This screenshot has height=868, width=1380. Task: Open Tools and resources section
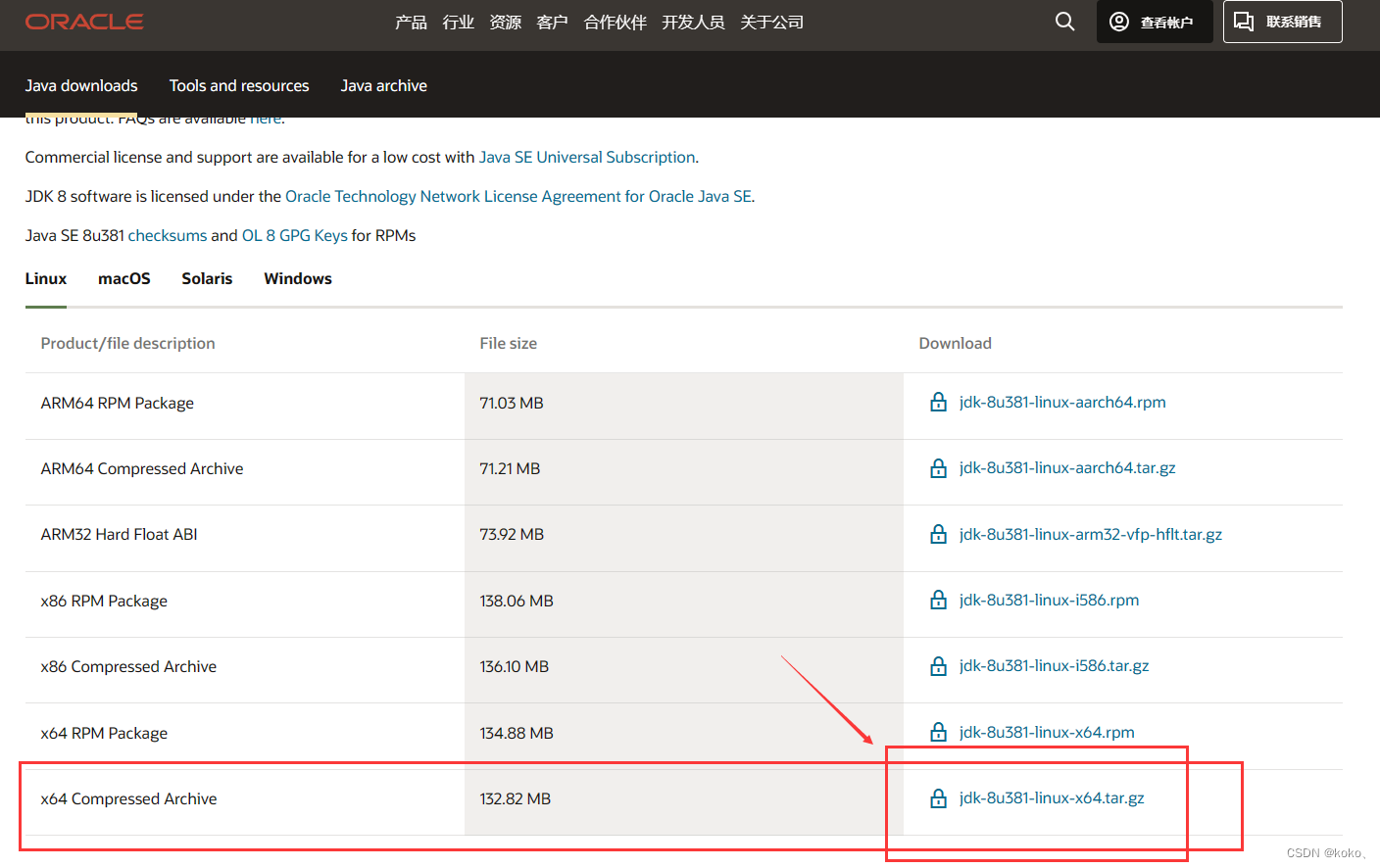pos(239,85)
